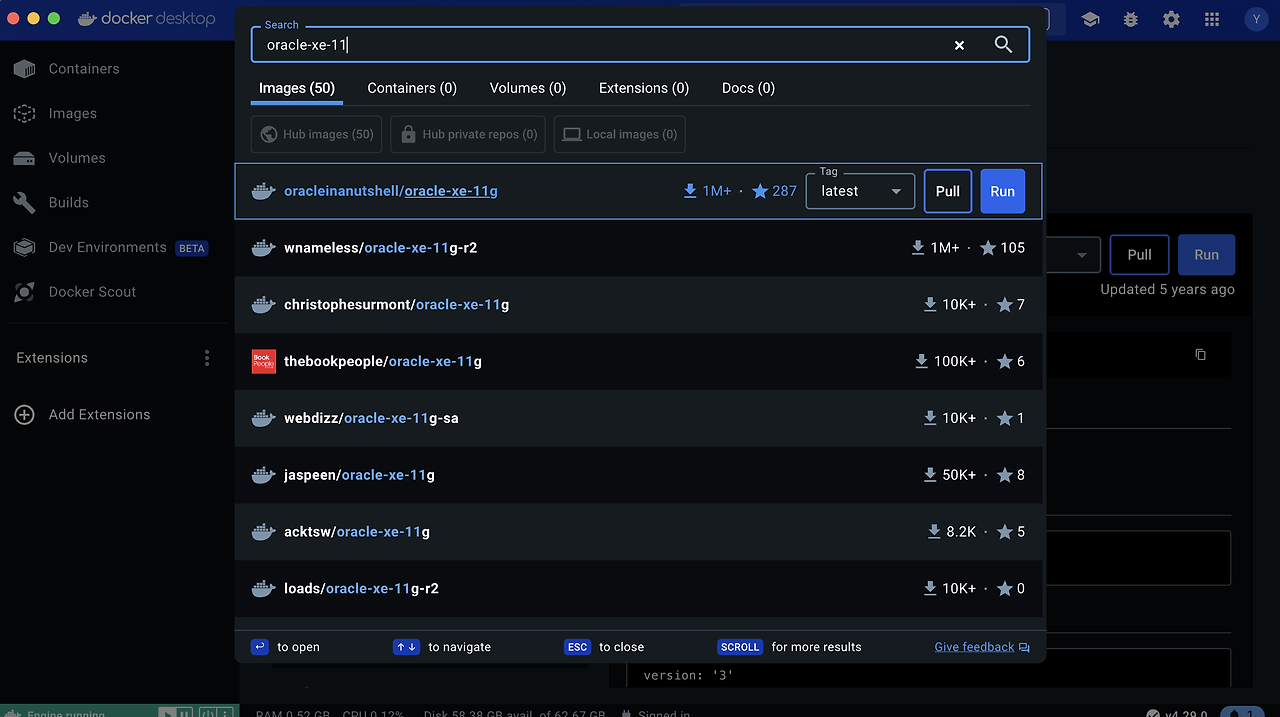Switch to Docs (0) tab
1280x717 pixels.
(748, 88)
